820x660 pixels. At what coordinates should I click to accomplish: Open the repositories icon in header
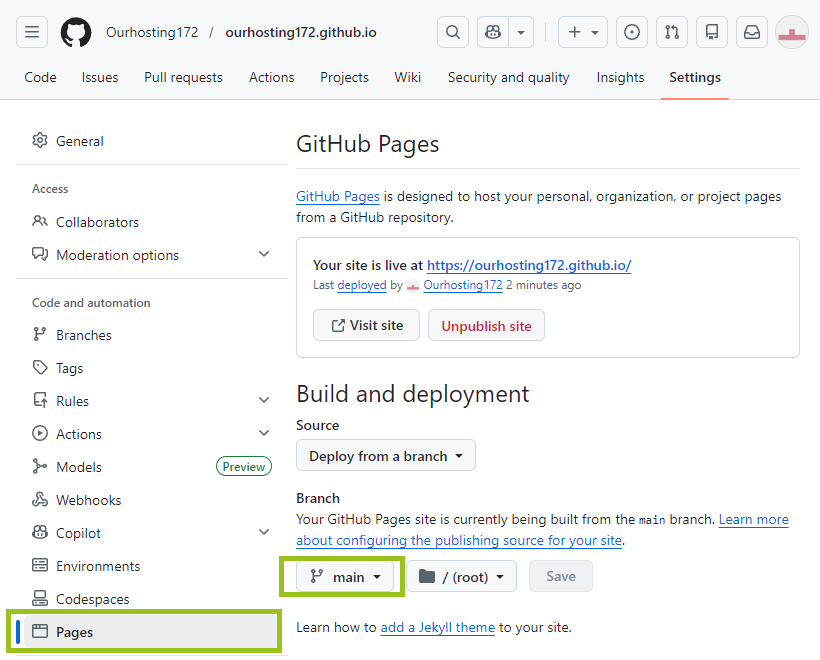[x=712, y=32]
